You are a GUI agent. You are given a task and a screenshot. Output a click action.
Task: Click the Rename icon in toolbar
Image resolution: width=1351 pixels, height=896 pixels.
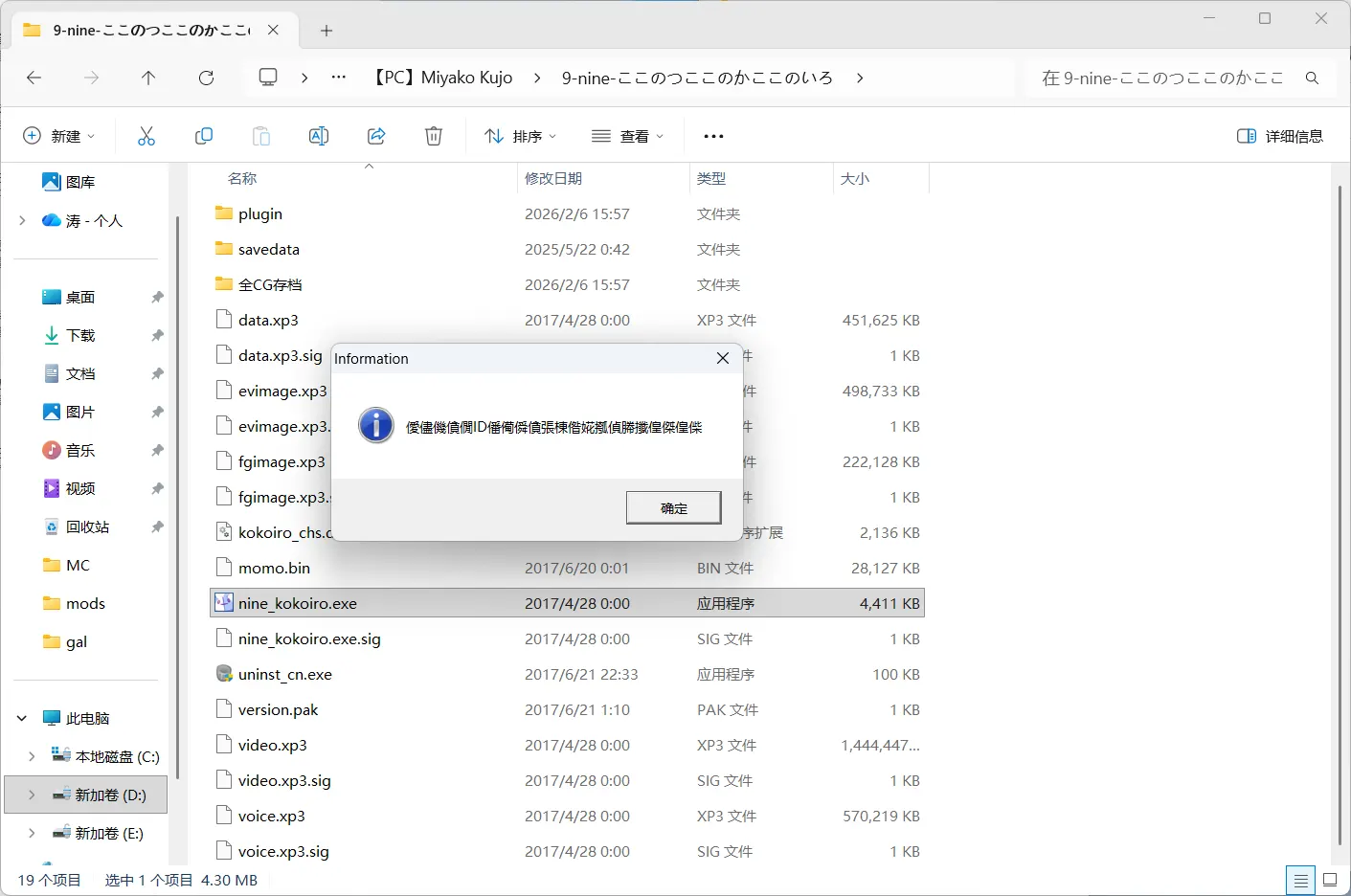click(319, 136)
